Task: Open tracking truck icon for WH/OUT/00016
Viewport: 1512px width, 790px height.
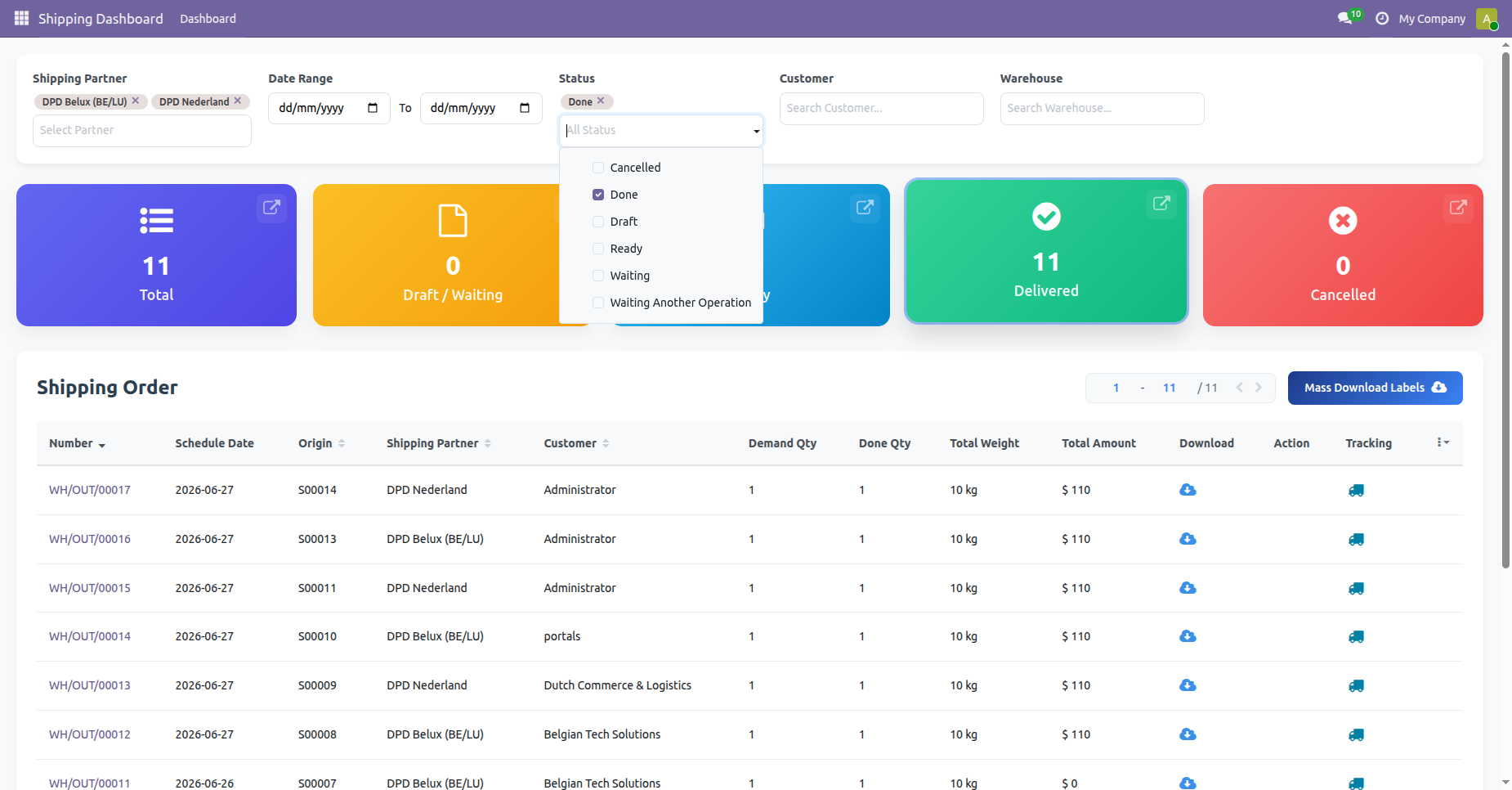Action: coord(1356,539)
